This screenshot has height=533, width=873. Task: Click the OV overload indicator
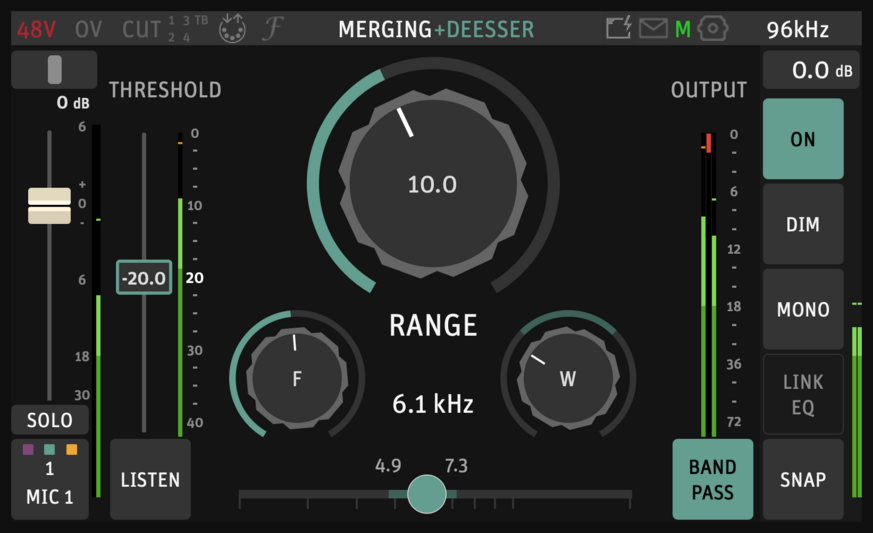click(89, 30)
